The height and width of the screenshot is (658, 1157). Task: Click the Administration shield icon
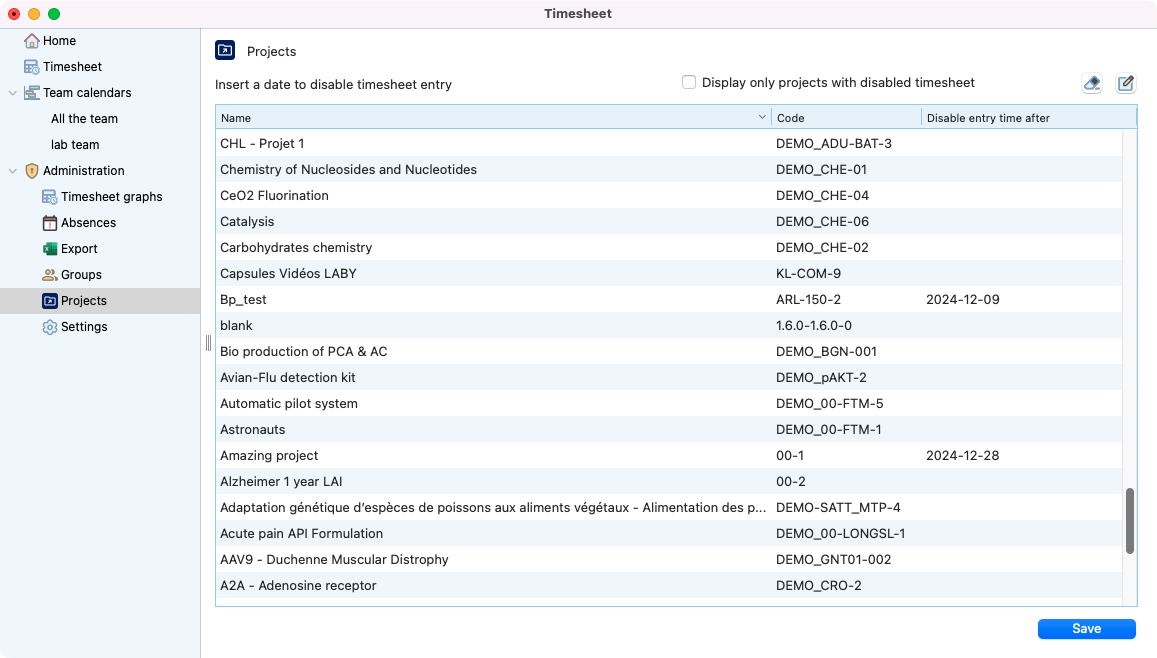(31, 170)
